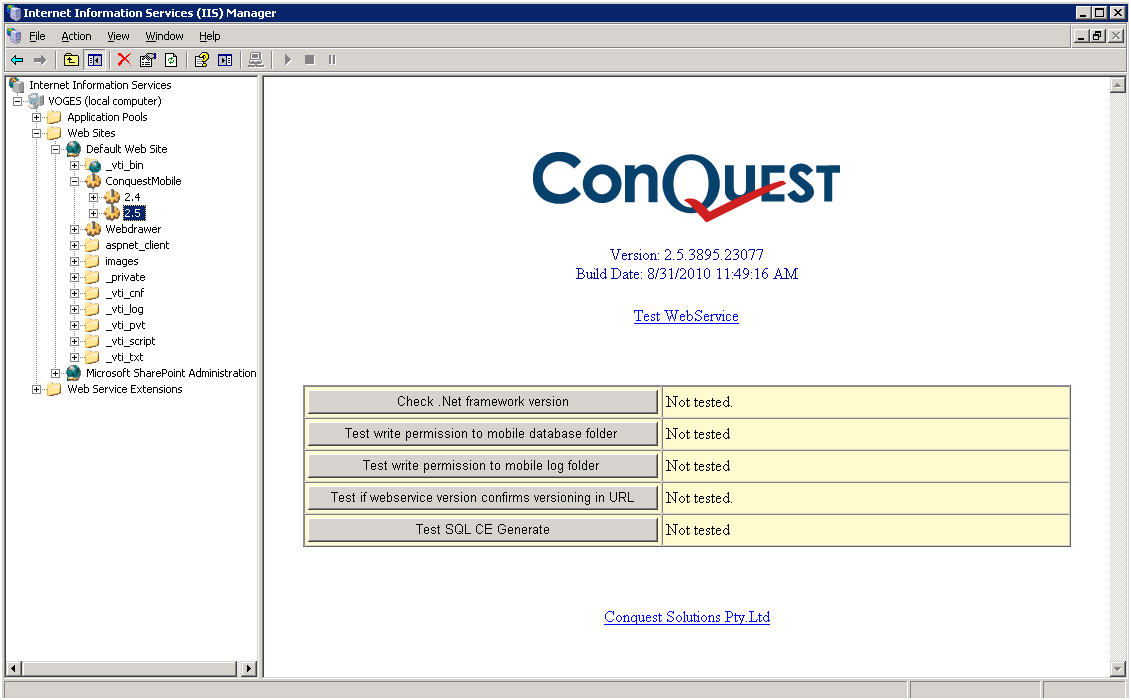The image size is (1131, 700).
Task: Click the Webdrawer gear icon
Action: point(93,229)
